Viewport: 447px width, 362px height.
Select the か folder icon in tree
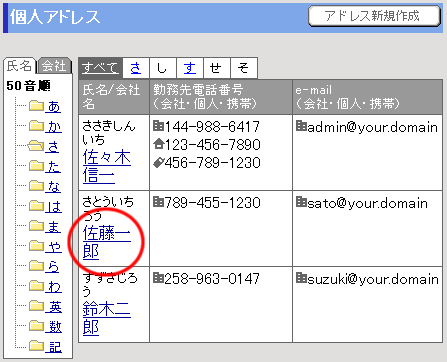[x=36, y=126]
